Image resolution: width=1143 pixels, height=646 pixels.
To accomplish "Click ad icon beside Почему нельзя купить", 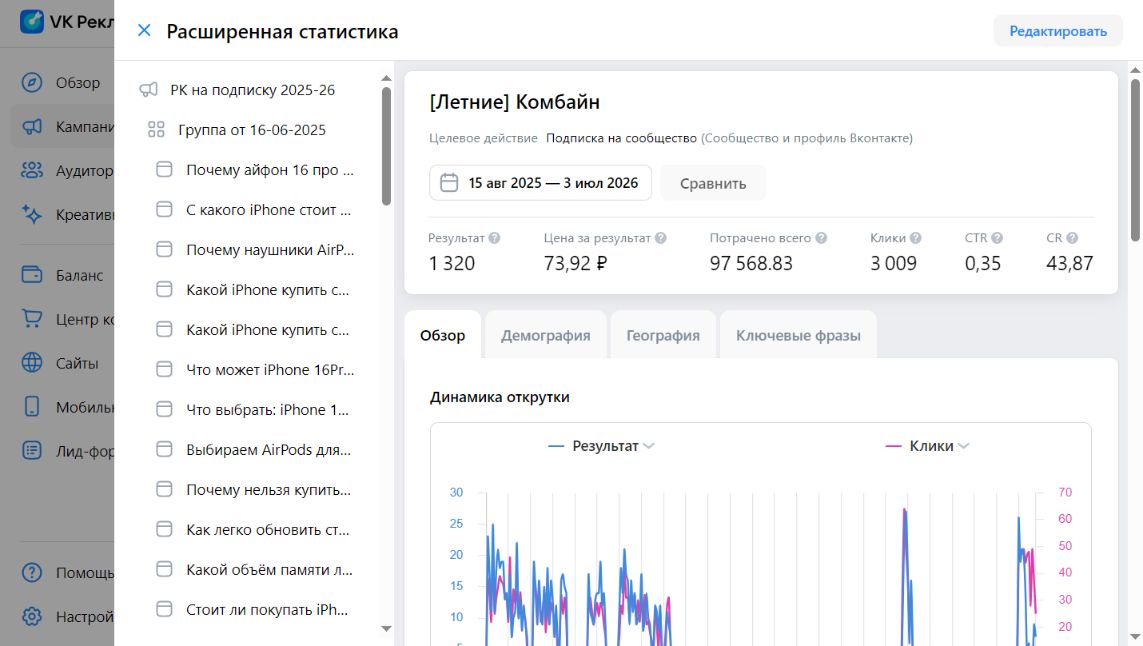I will (x=165, y=490).
